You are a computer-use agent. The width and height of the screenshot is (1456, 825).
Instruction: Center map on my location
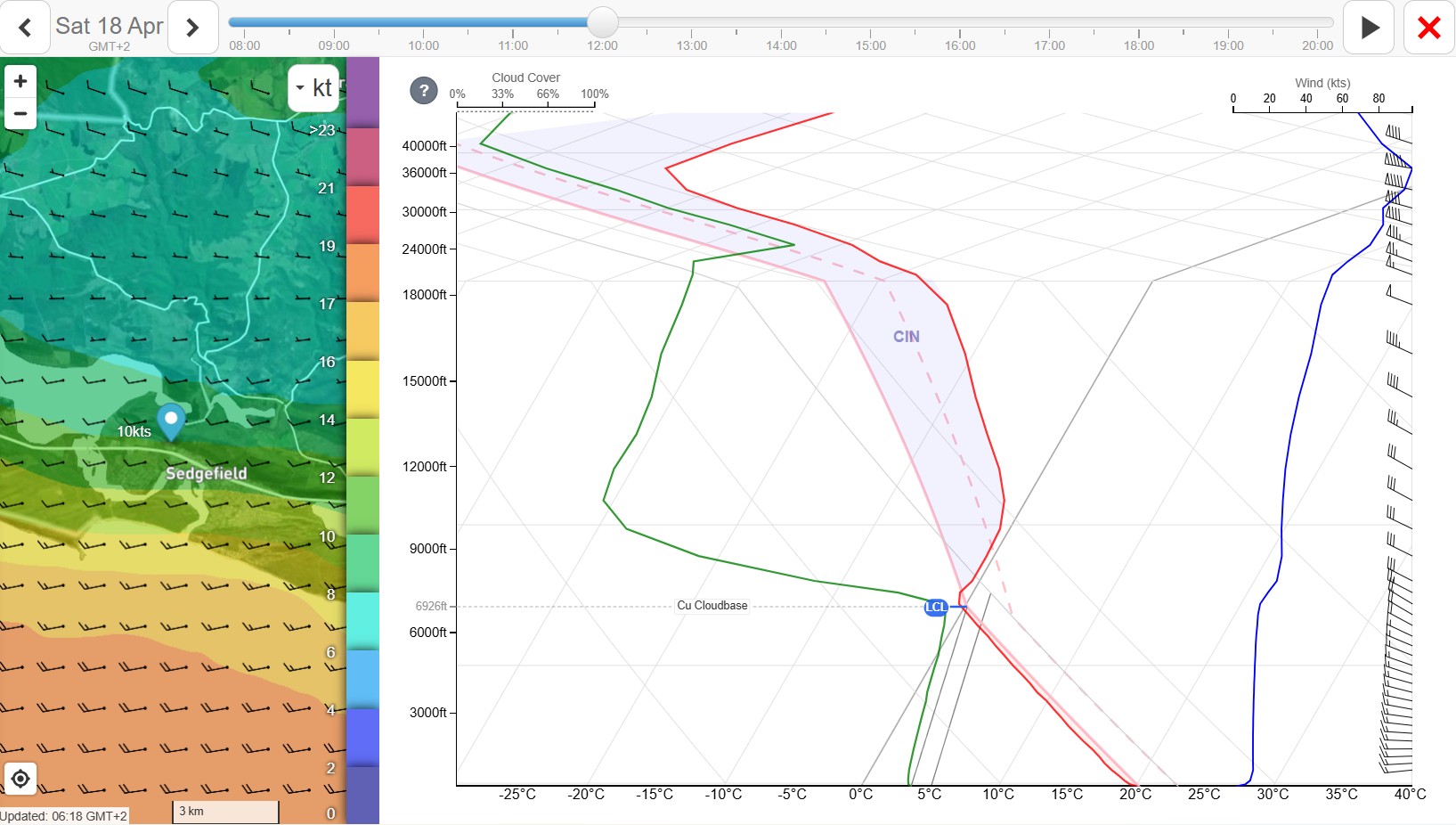point(20,779)
